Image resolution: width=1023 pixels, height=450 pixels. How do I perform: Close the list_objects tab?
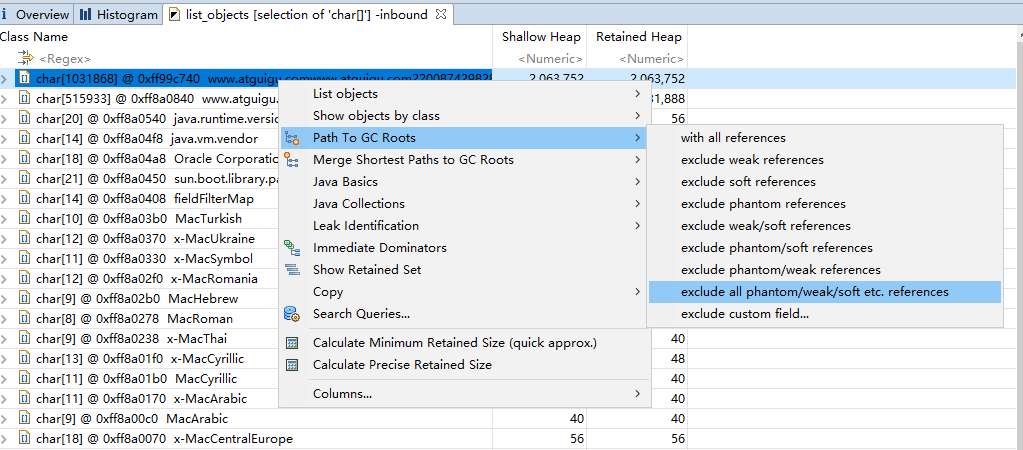(x=440, y=14)
